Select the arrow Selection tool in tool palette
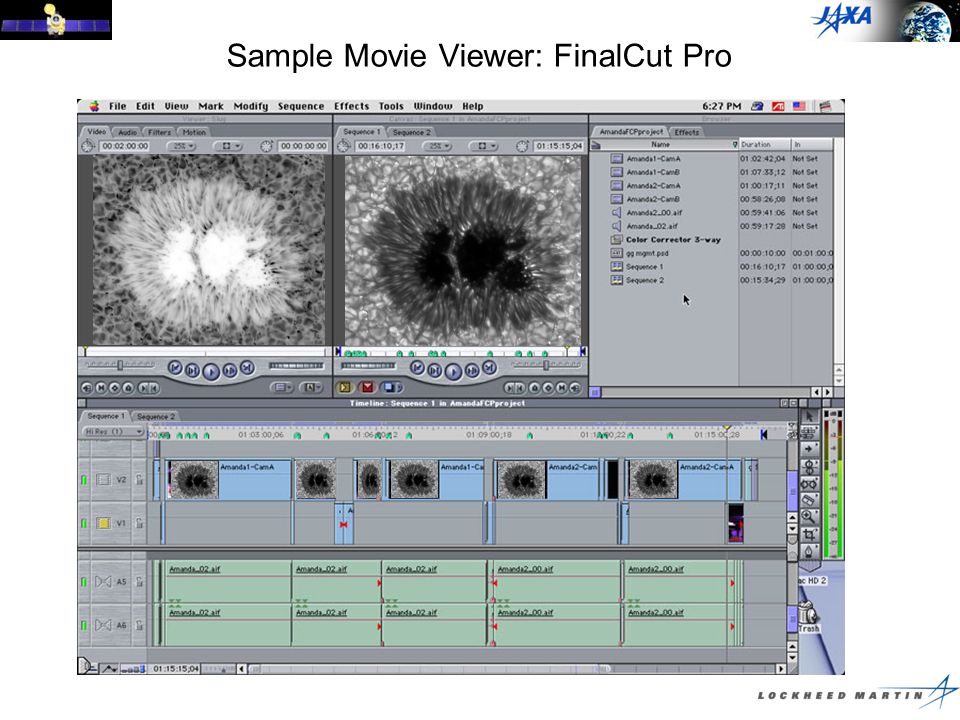 click(809, 416)
